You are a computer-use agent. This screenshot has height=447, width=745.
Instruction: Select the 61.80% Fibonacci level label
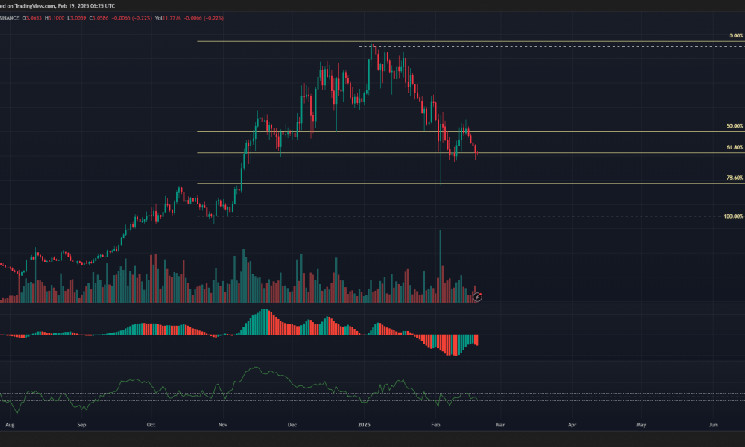[x=735, y=148]
